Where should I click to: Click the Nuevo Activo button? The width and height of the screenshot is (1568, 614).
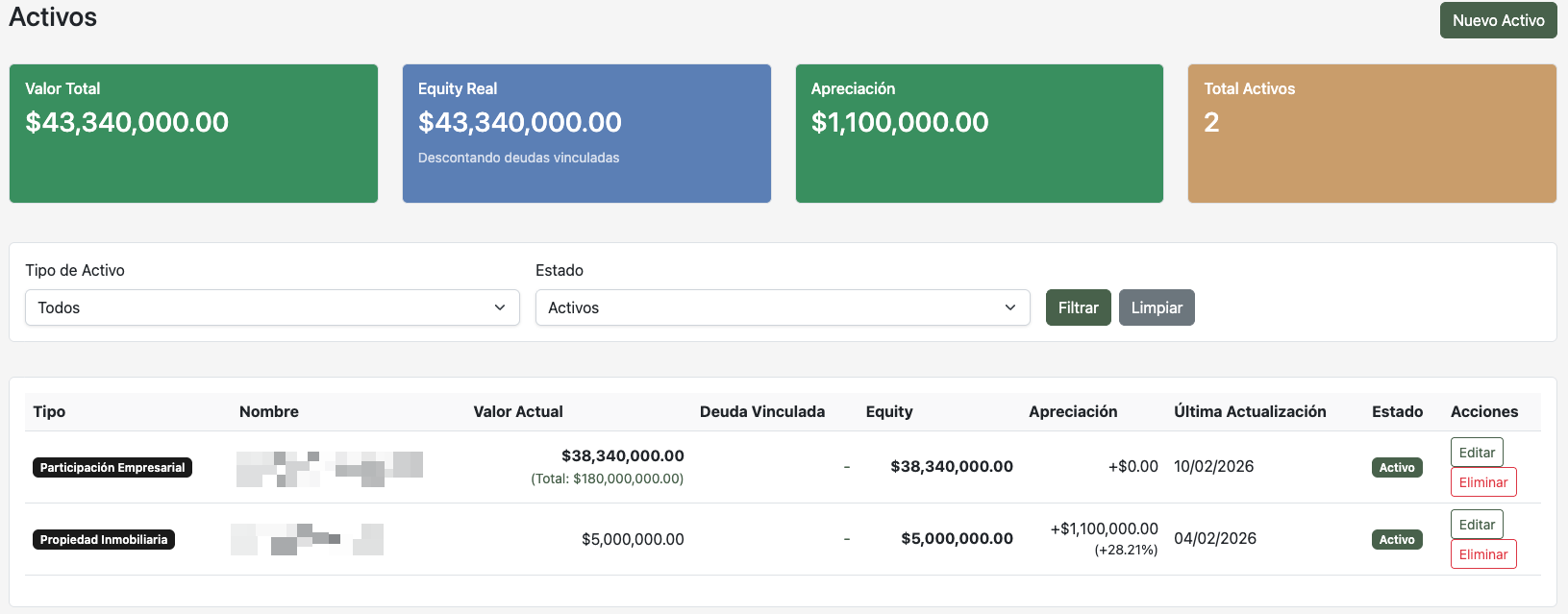click(1498, 20)
